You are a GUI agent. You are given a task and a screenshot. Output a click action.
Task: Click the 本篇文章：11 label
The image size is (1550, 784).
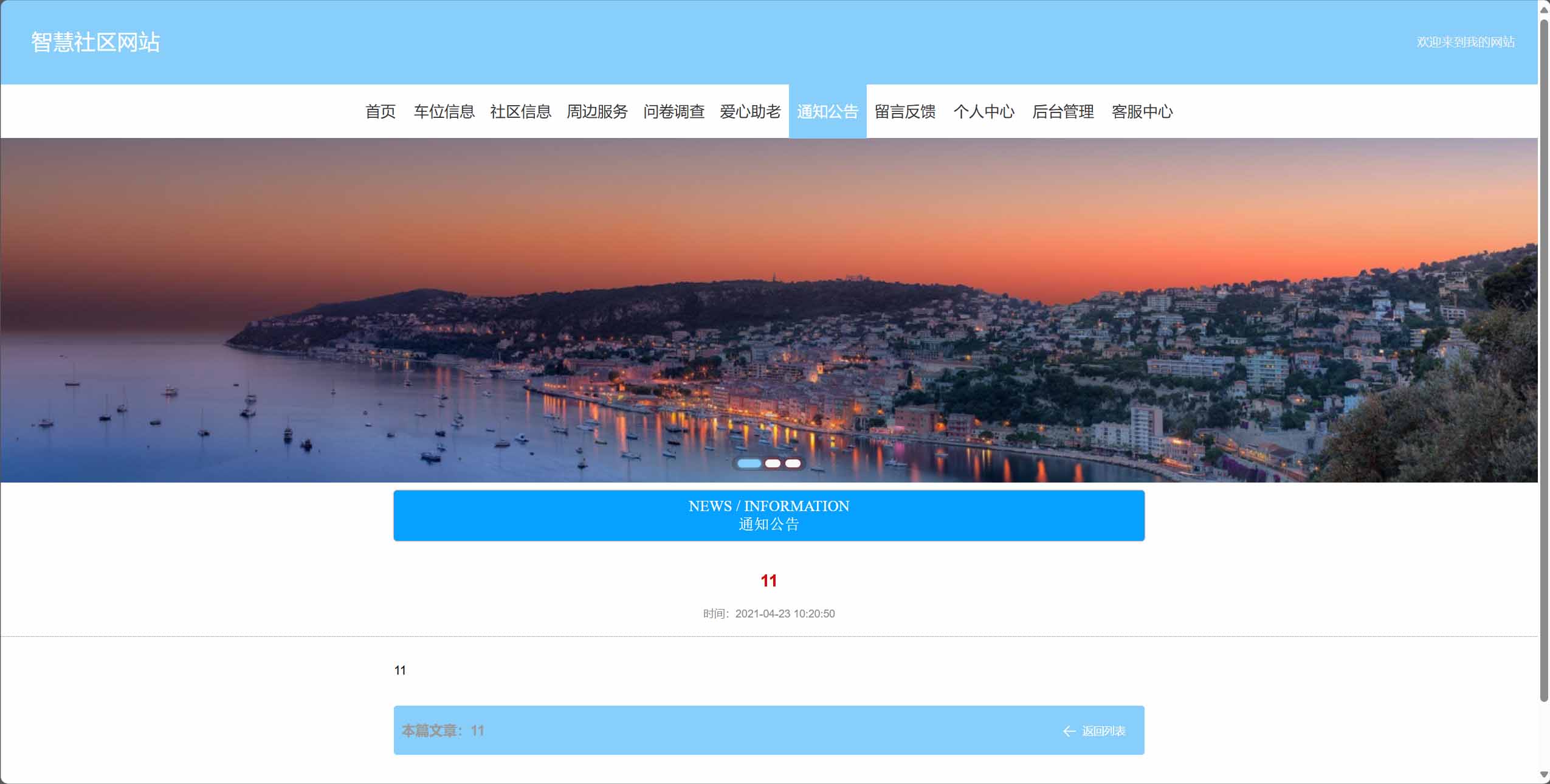pos(443,731)
